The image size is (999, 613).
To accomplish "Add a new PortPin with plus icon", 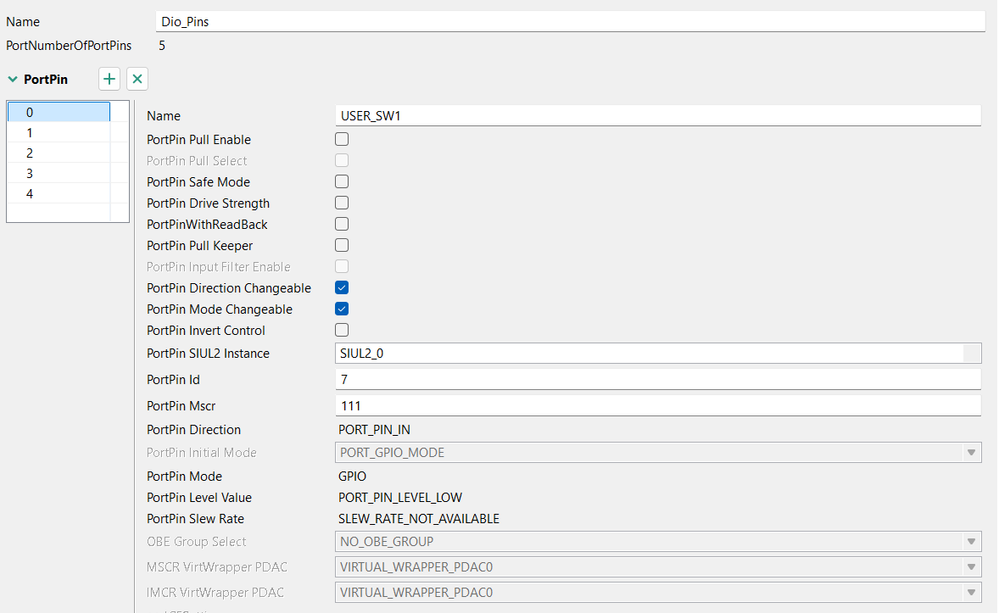I will [110, 79].
